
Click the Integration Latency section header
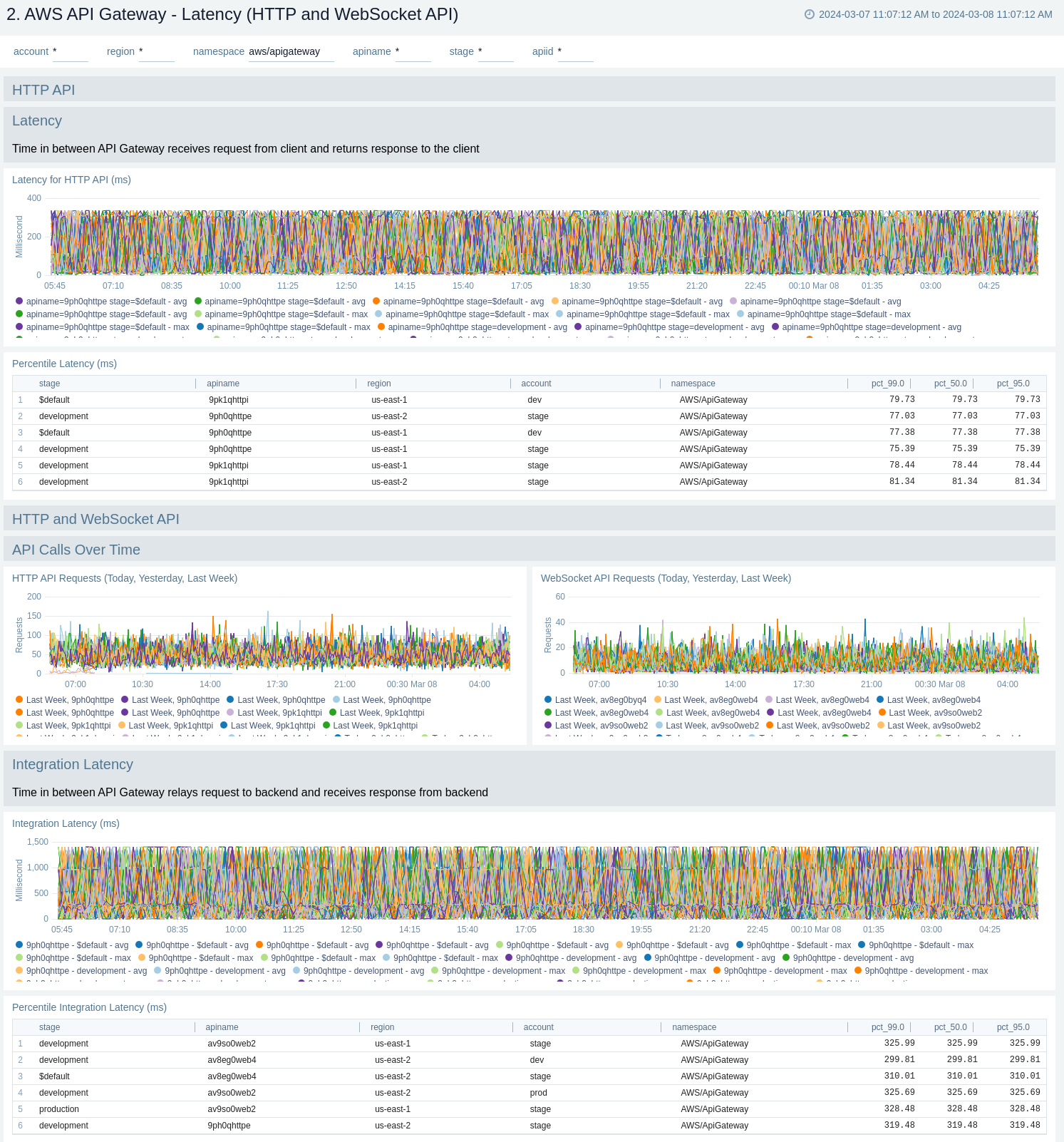73,764
